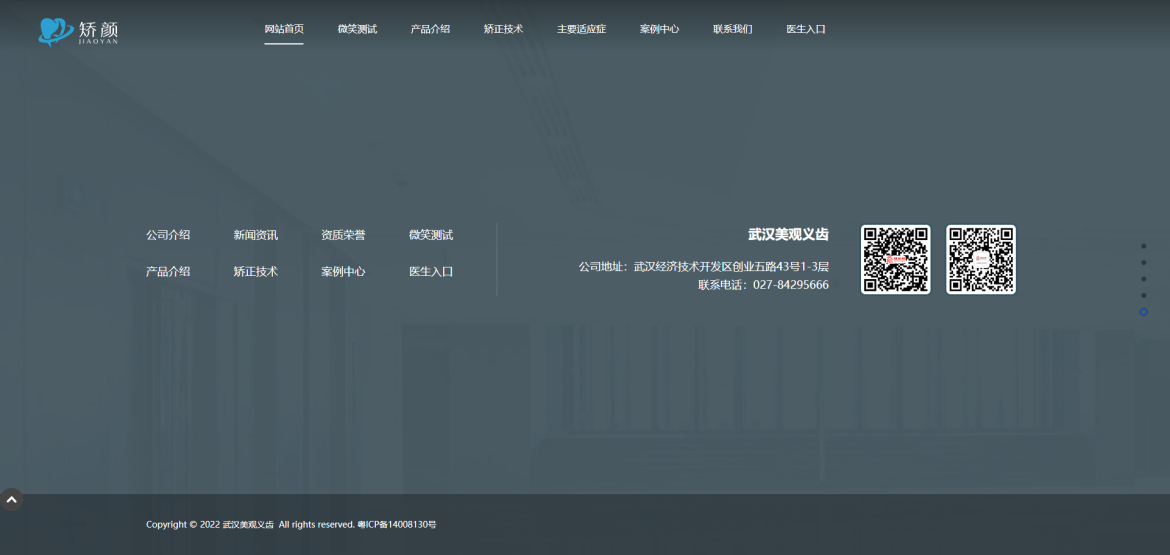The width and height of the screenshot is (1170, 555).
Task: Click the 新闻资讯 footer link
Action: (255, 235)
